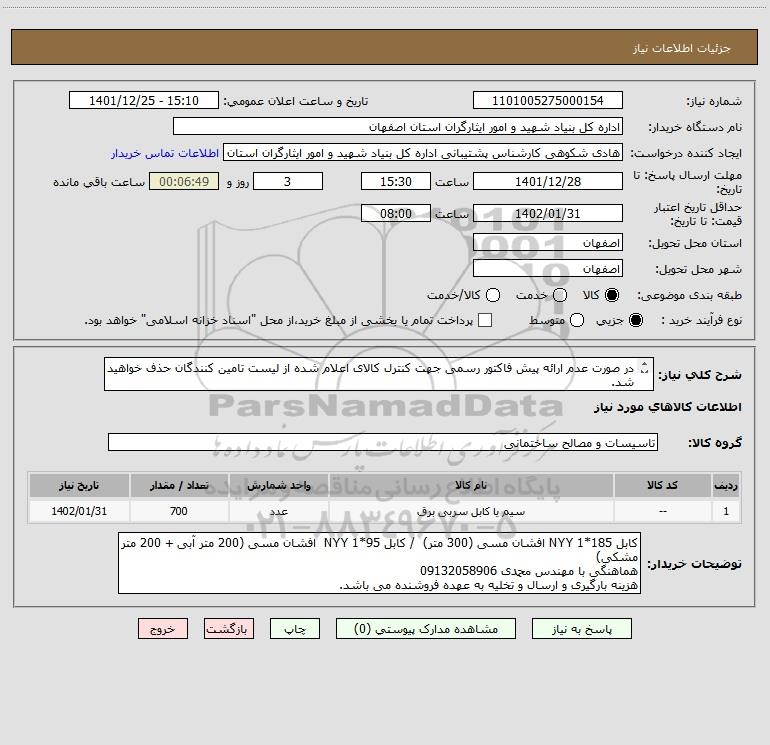
Task: Click the تعداد / مقدار column header
Action: point(179,485)
